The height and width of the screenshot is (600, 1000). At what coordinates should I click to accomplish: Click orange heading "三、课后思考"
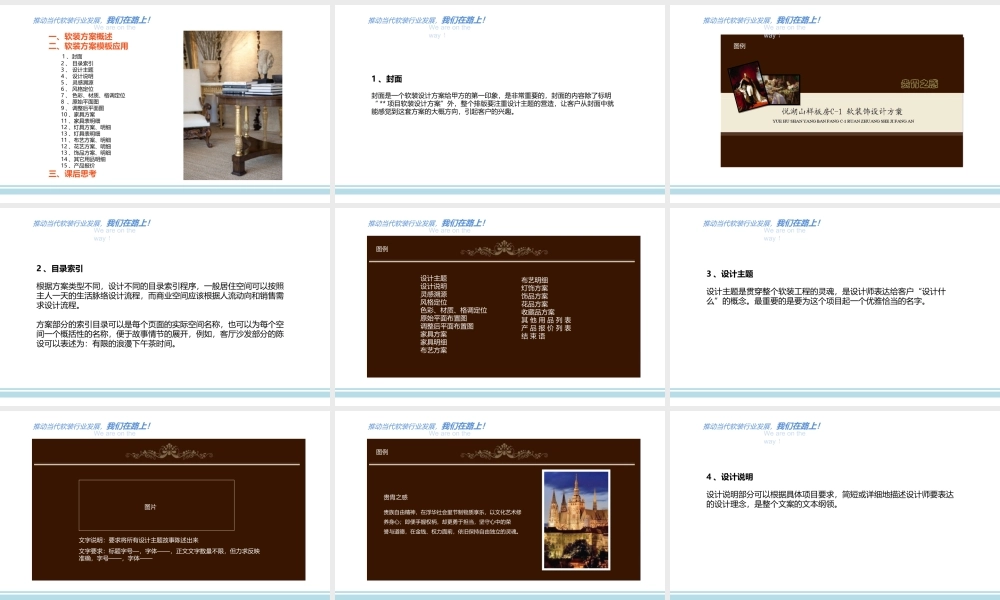point(72,173)
